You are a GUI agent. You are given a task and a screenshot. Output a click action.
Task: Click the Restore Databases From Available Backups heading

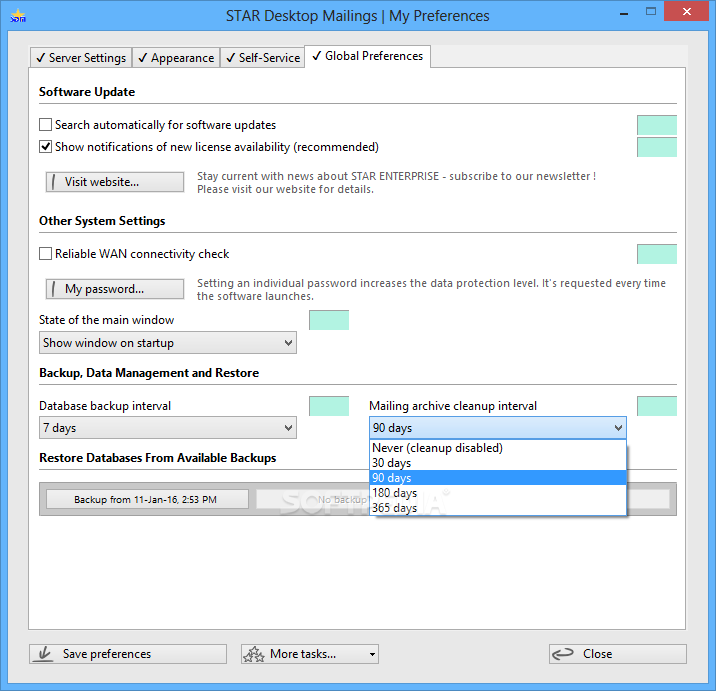(x=158, y=458)
